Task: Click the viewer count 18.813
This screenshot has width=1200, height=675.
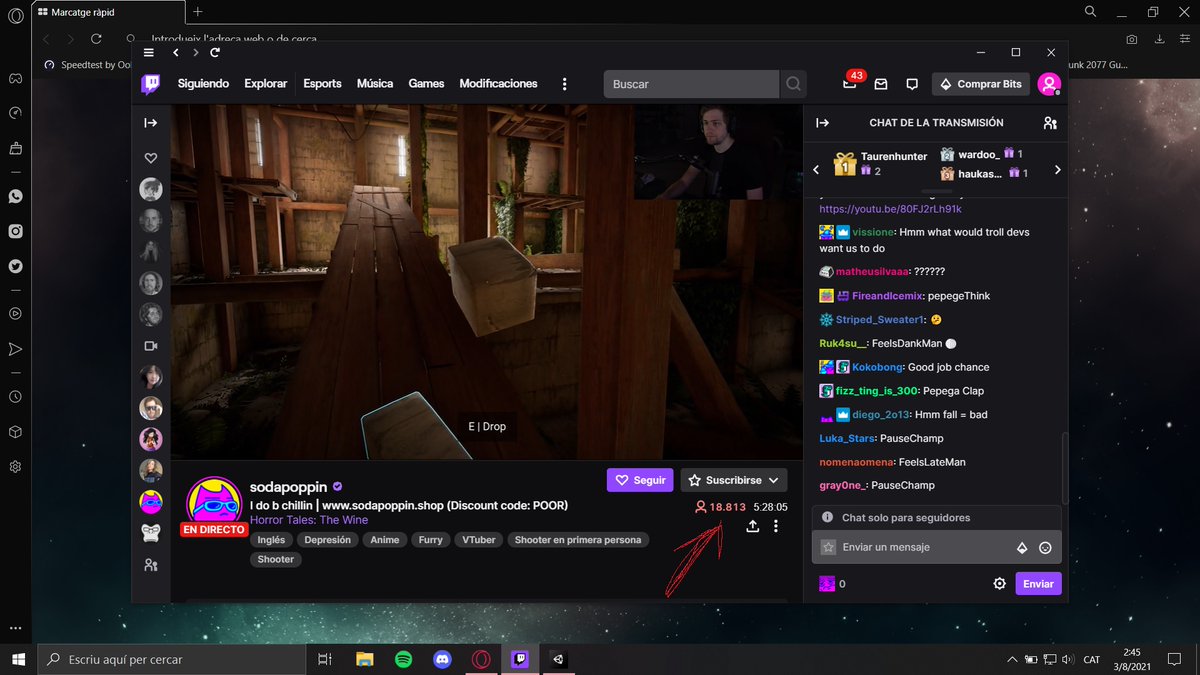Action: tap(728, 507)
